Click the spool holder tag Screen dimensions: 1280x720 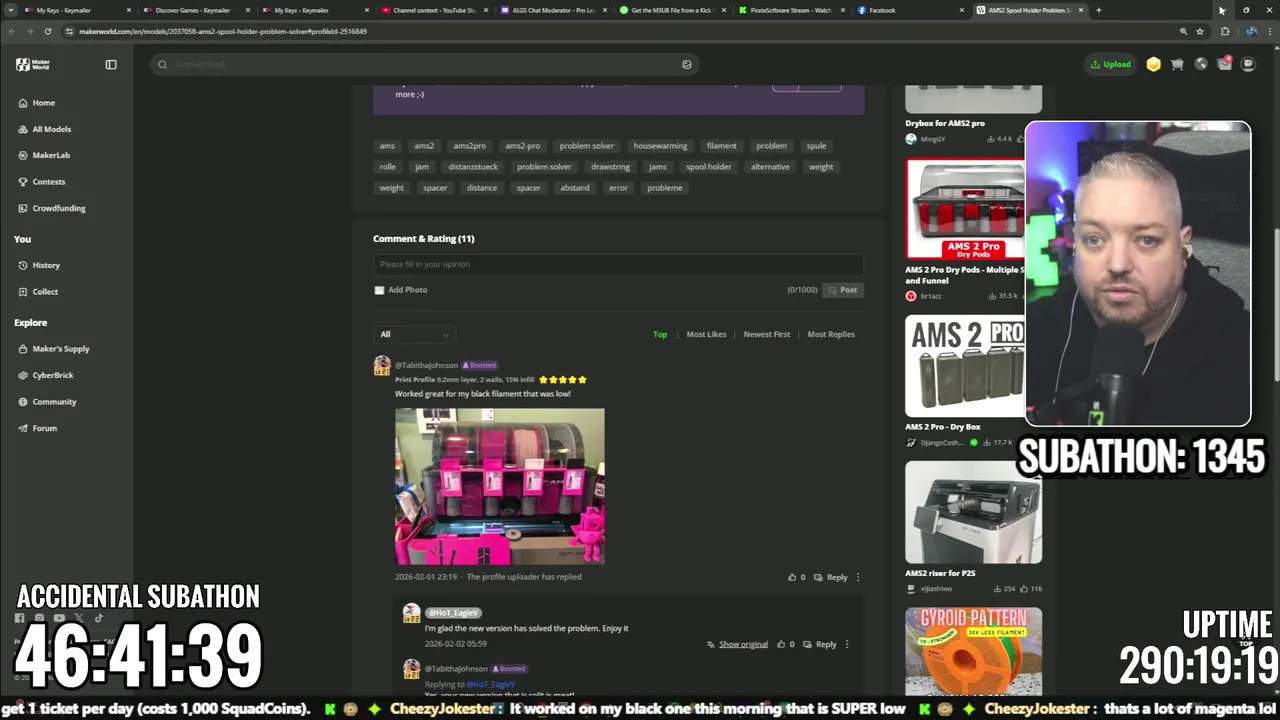coord(708,167)
